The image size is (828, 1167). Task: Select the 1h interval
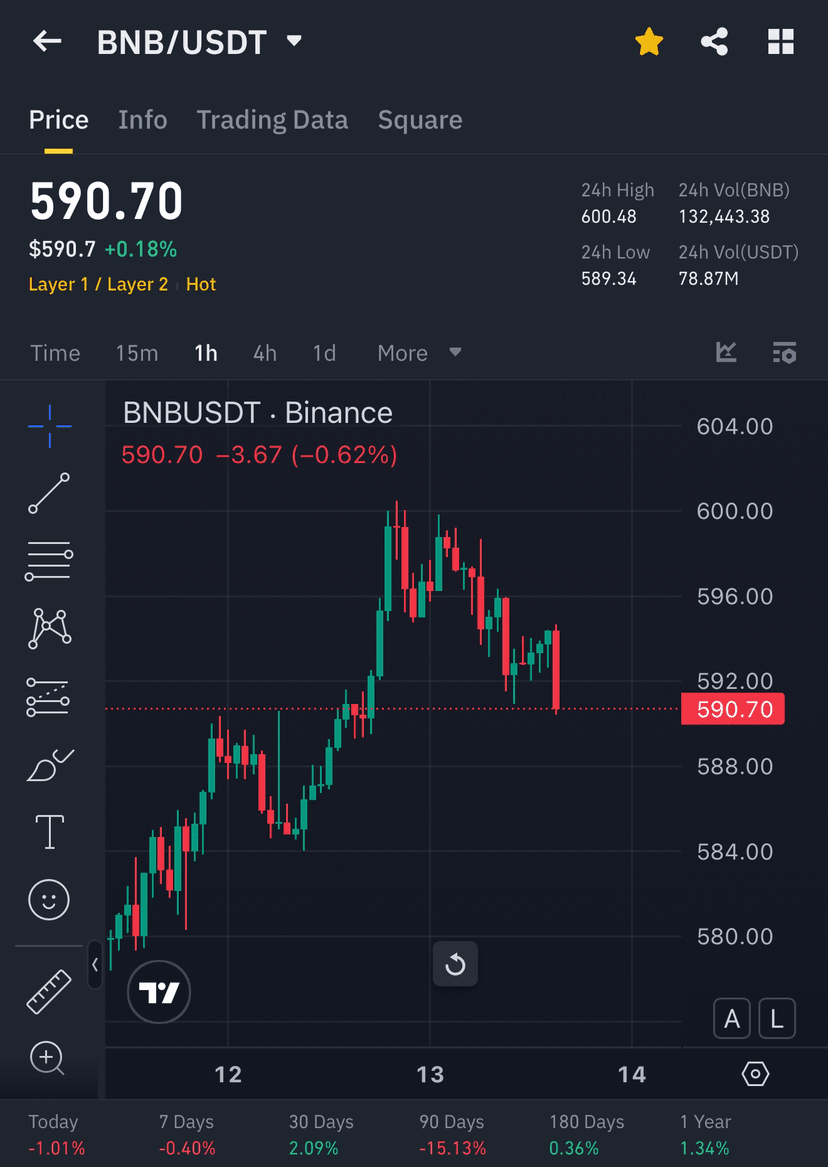tap(206, 353)
